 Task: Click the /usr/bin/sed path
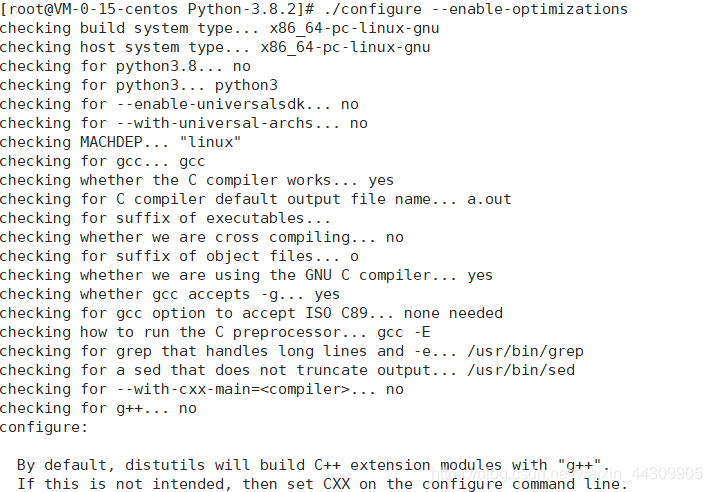coord(521,370)
